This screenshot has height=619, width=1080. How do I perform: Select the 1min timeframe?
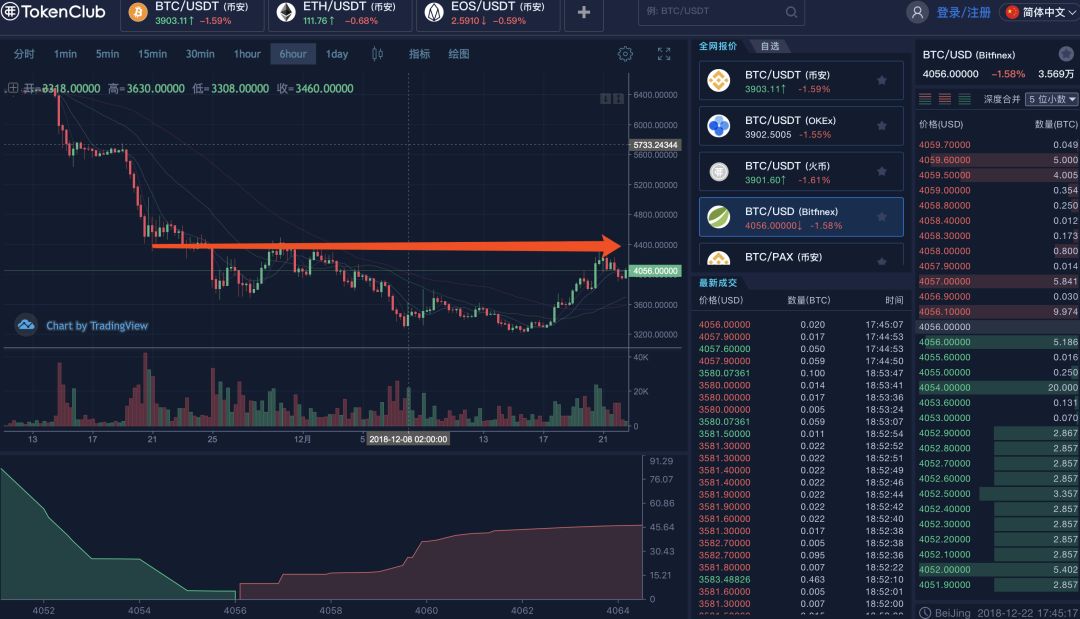pyautogui.click(x=65, y=54)
